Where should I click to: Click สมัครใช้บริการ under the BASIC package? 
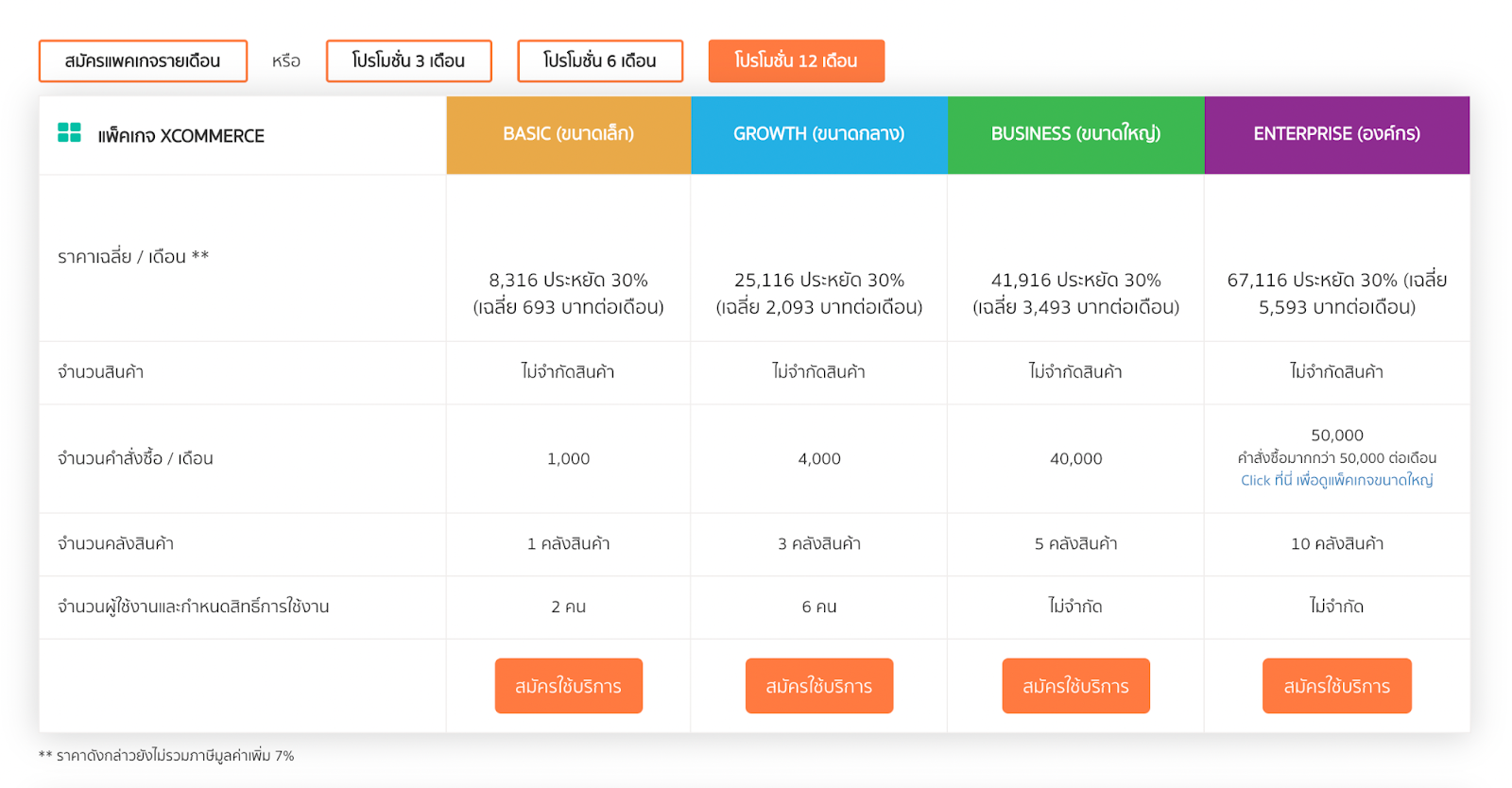(568, 686)
